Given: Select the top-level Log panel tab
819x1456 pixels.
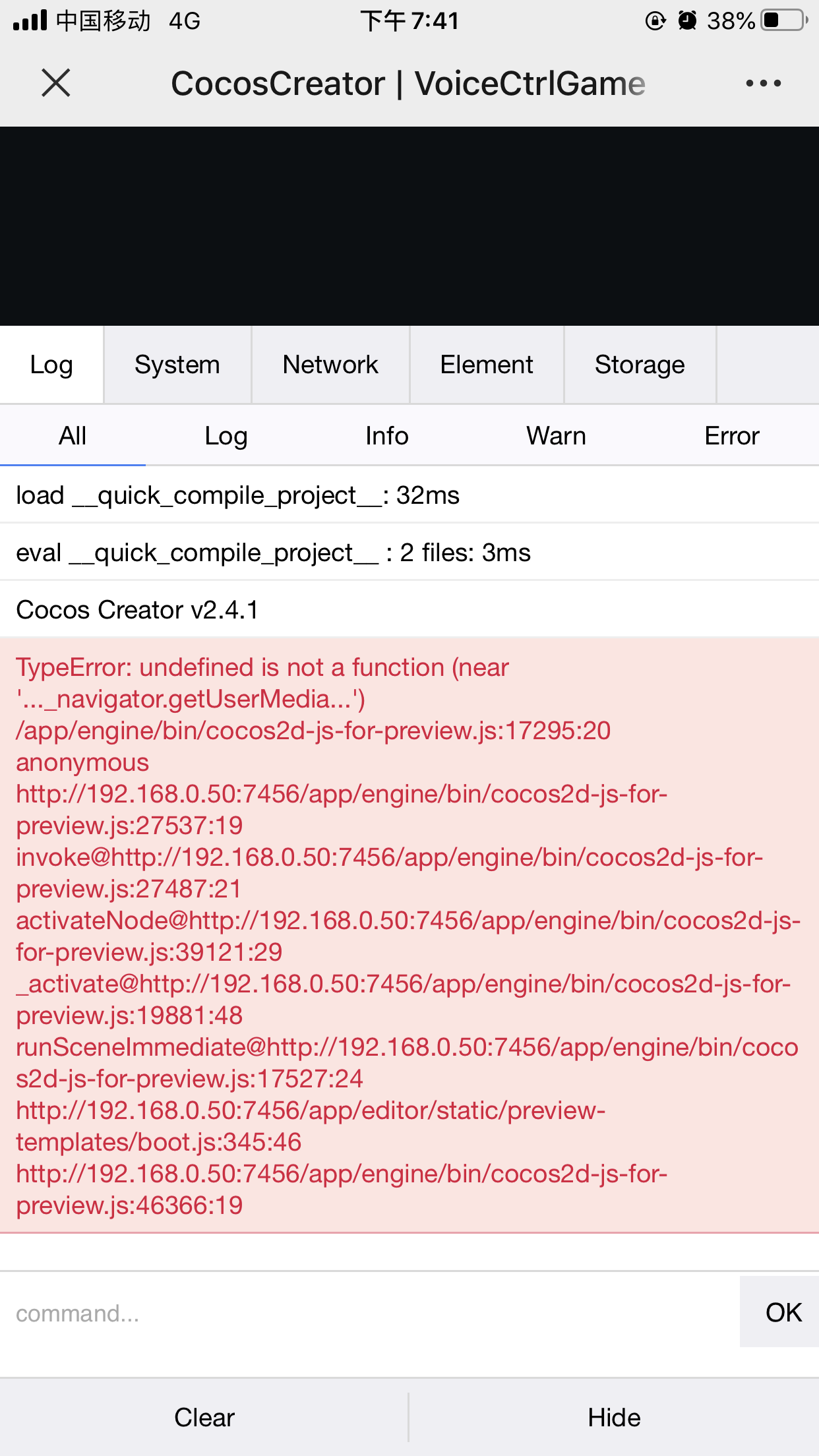Looking at the screenshot, I should [x=51, y=365].
